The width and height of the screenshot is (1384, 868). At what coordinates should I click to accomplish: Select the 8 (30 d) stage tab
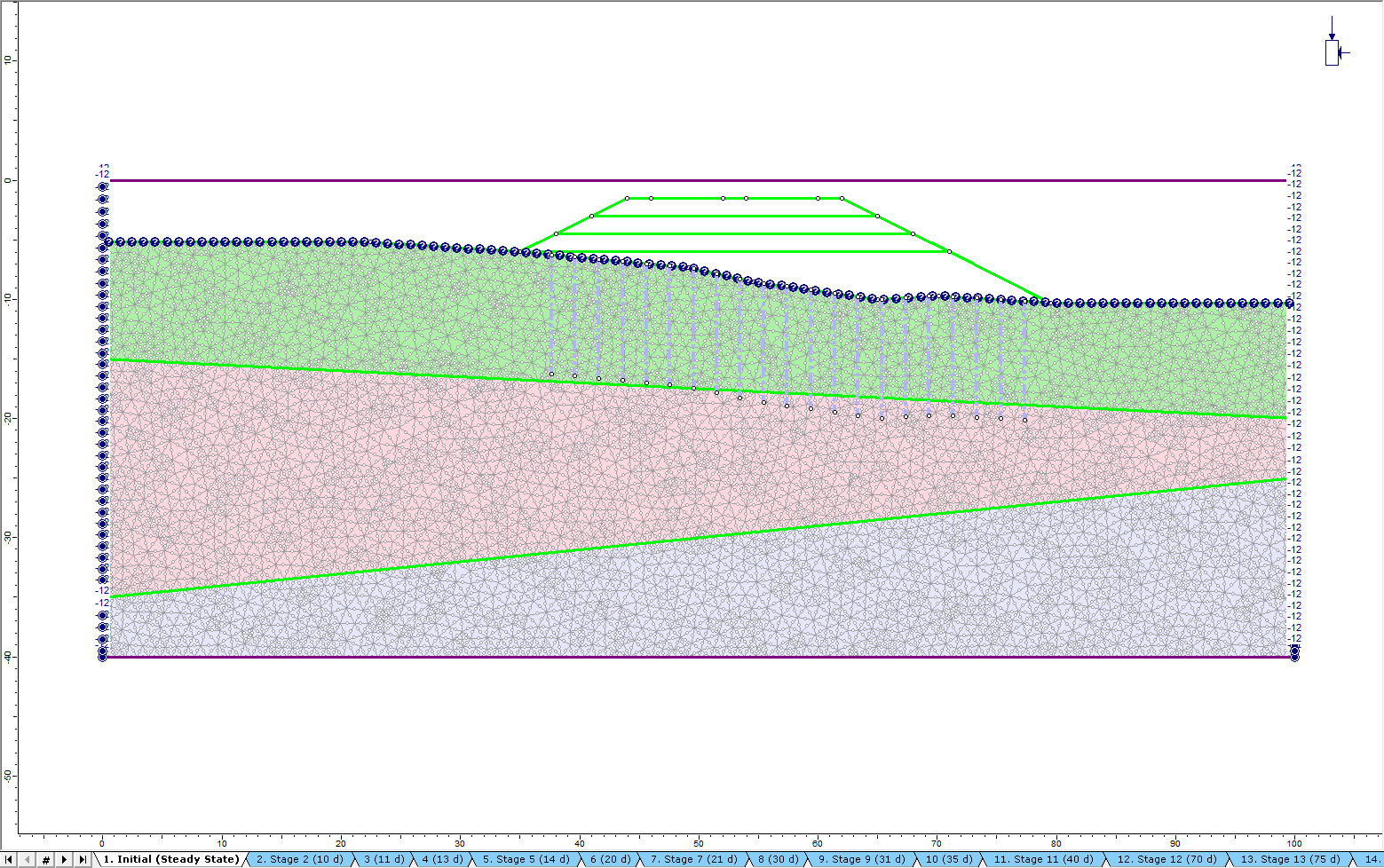coord(778,859)
